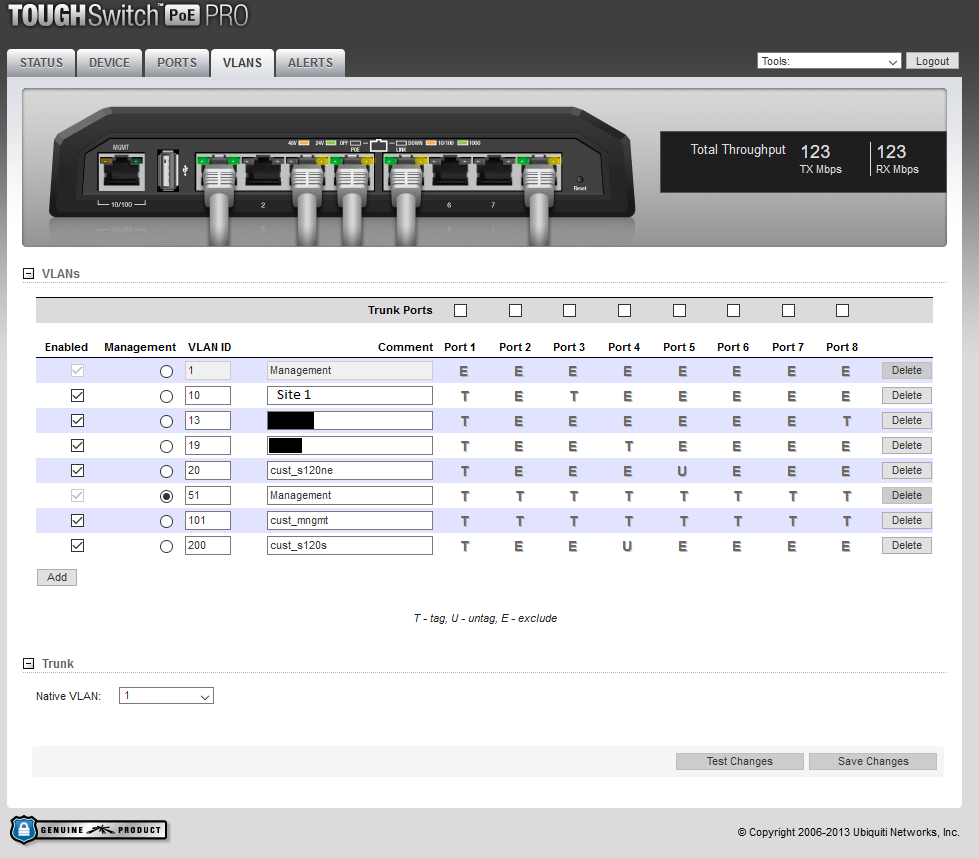Delete the cust_s120s VLAN row
Image resolution: width=979 pixels, height=858 pixels.
tap(906, 546)
